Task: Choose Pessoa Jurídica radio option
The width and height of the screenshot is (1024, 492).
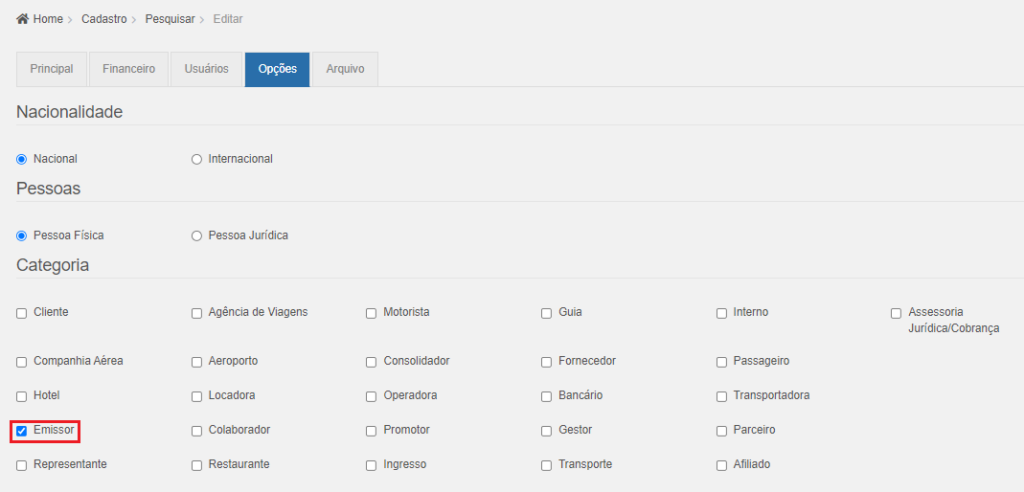Action: click(x=197, y=236)
